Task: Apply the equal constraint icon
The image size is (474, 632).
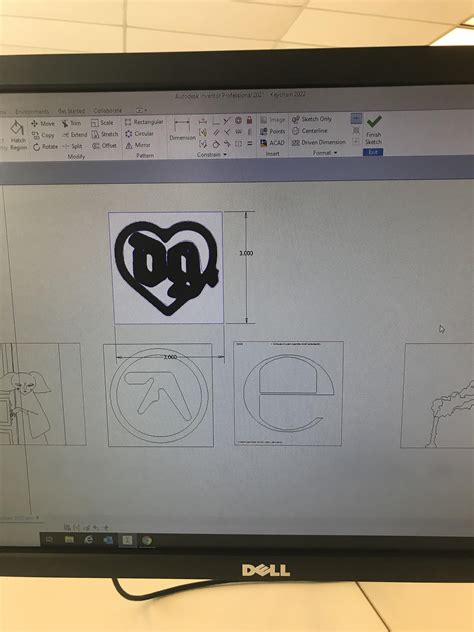Action: (249, 143)
